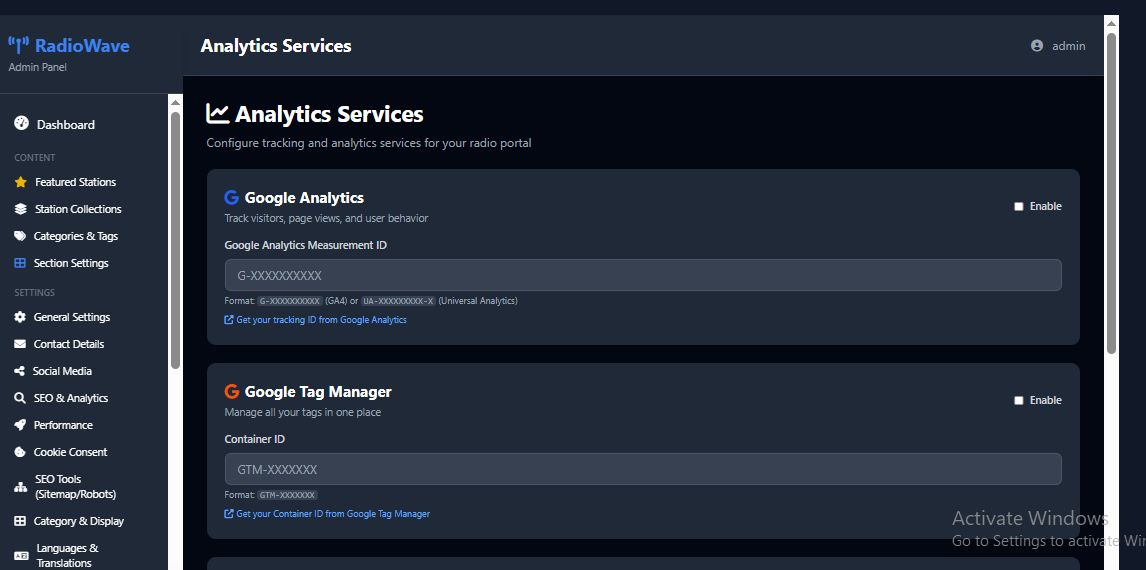Enable the Google Tag Manager checkbox
The image size is (1146, 570).
pos(1019,400)
